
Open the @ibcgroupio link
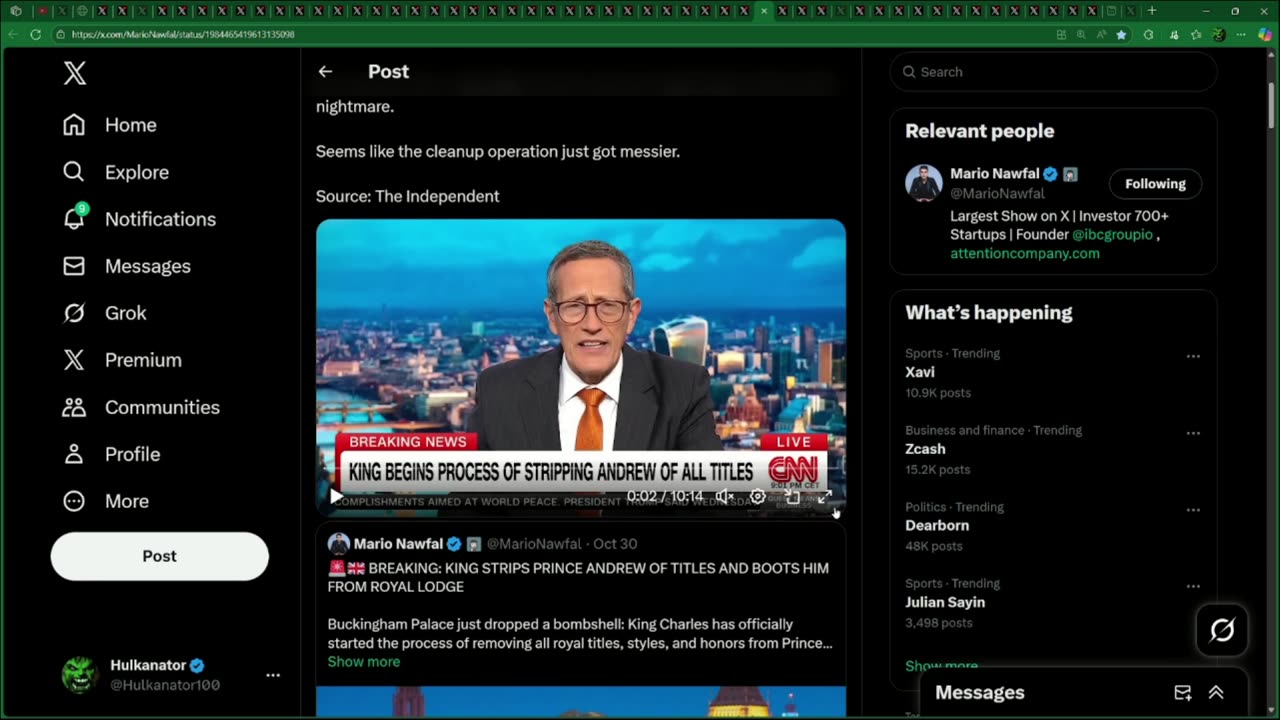(1113, 235)
